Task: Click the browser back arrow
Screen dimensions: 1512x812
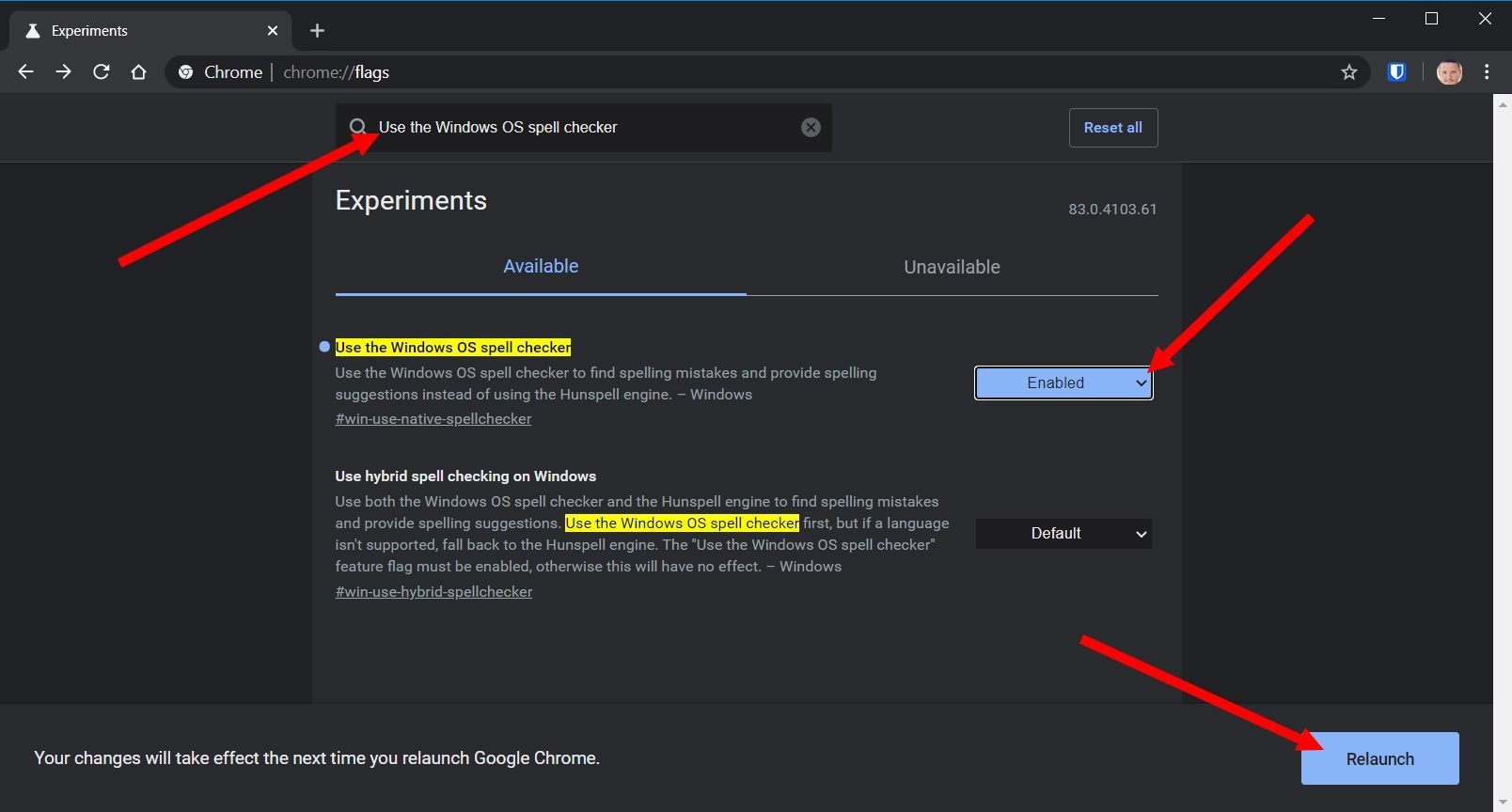Action: tap(25, 71)
